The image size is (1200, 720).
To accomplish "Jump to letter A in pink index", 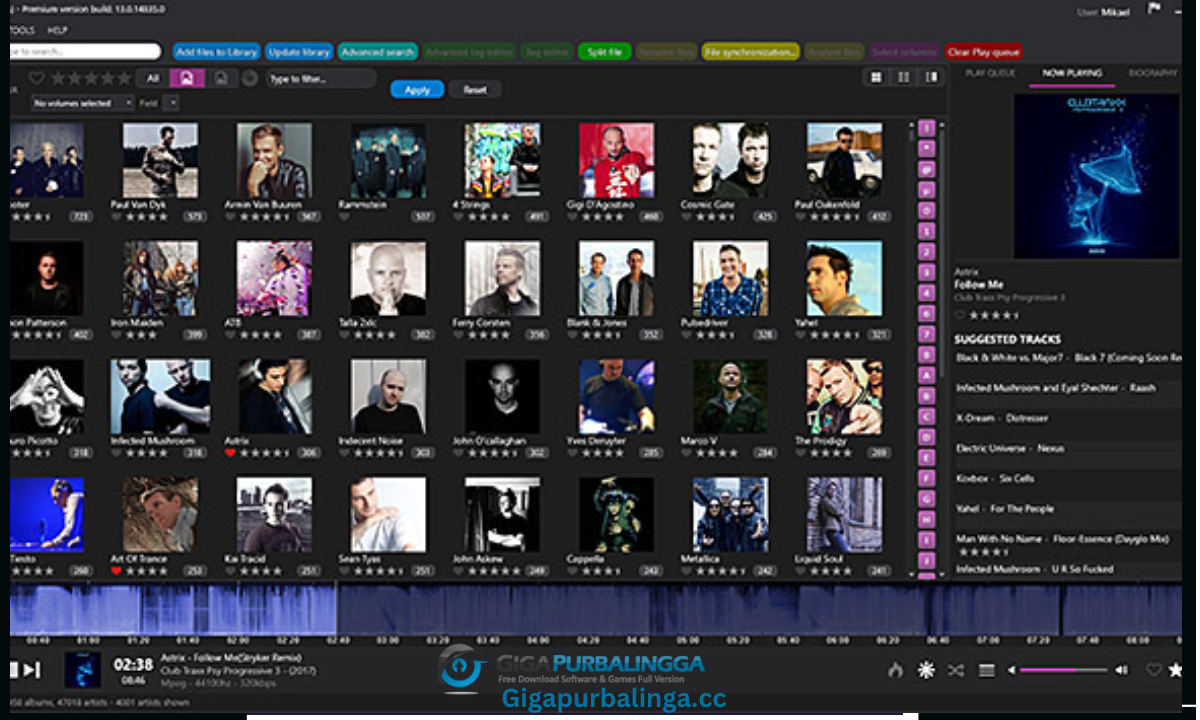I will coord(926,375).
